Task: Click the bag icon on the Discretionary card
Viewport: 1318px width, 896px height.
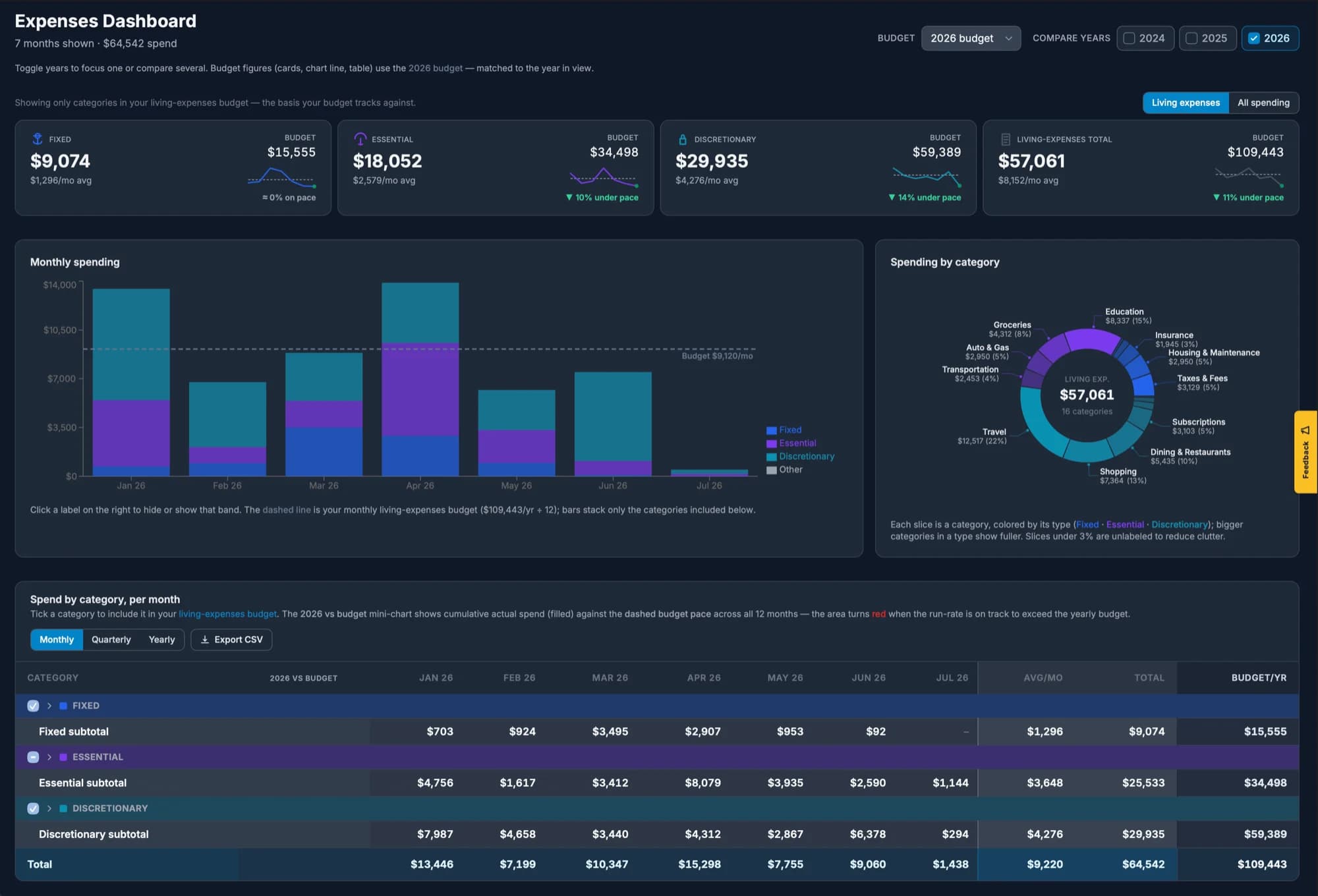Action: (x=683, y=139)
